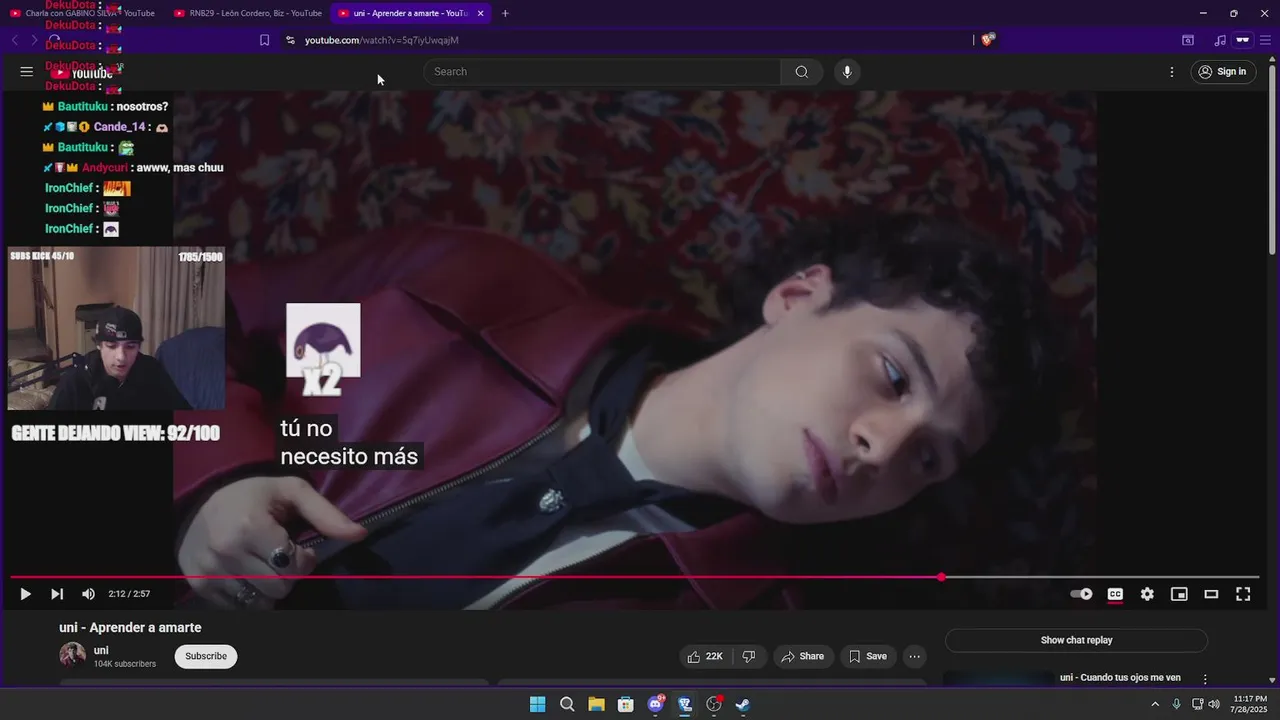Screen dimensions: 1280x720
Task: Open 'uni - Cuando tus ojos me ven' suggestion
Action: pos(1120,678)
